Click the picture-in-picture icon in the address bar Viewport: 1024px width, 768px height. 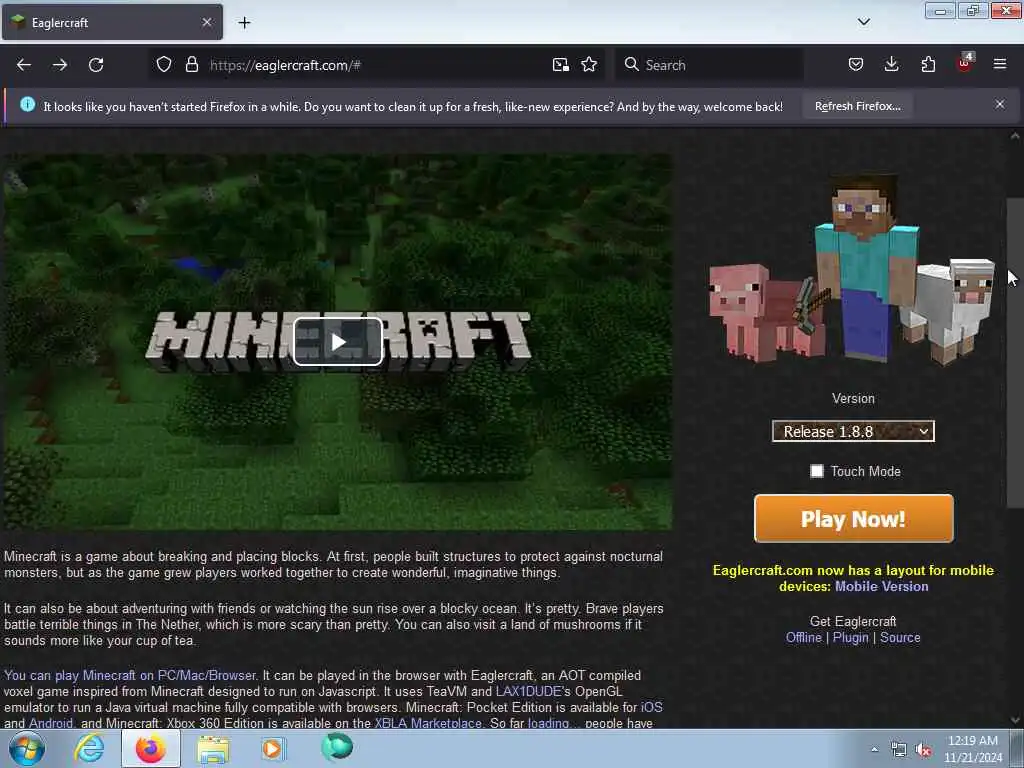(x=560, y=65)
